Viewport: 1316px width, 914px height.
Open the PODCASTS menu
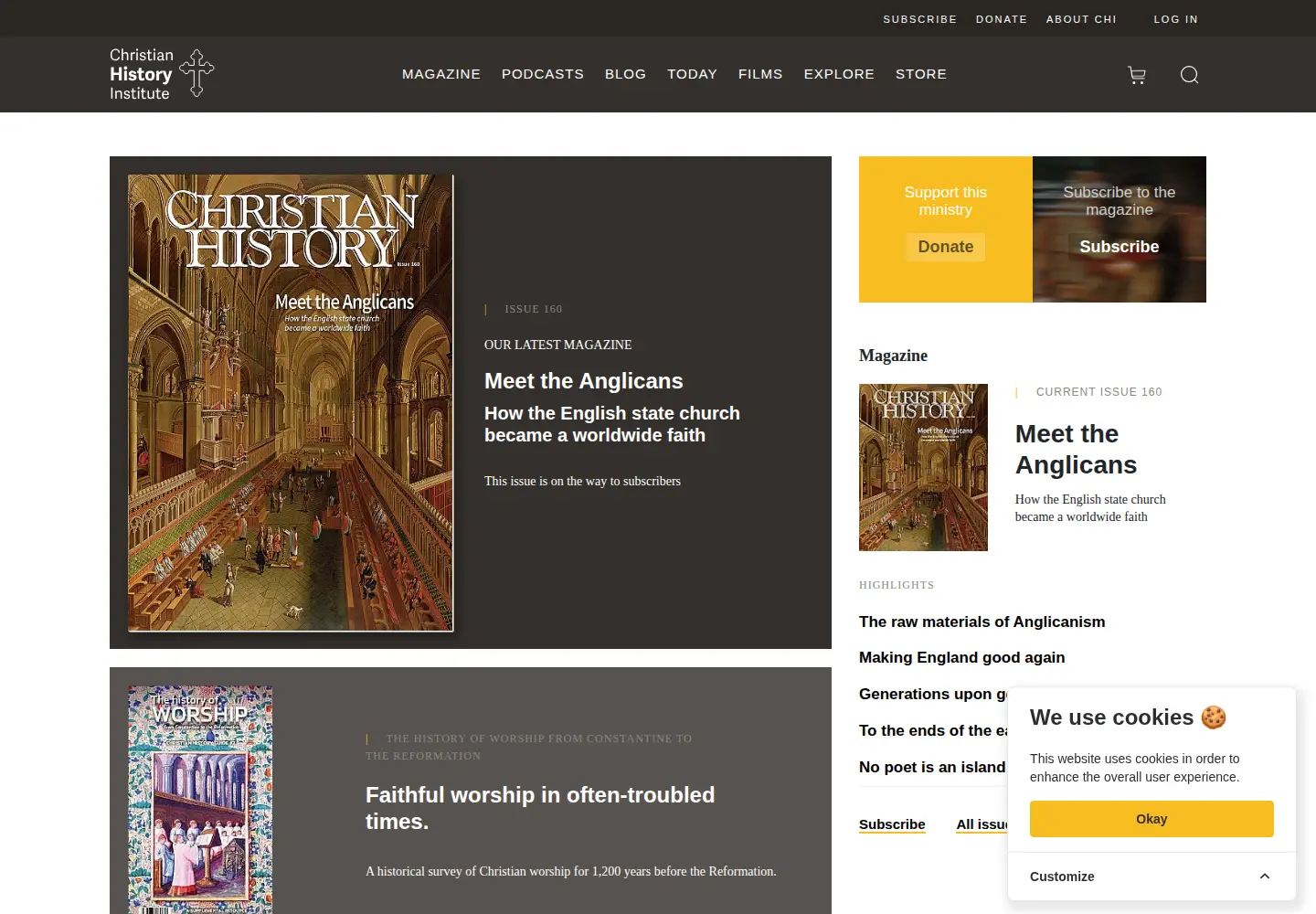(x=543, y=74)
